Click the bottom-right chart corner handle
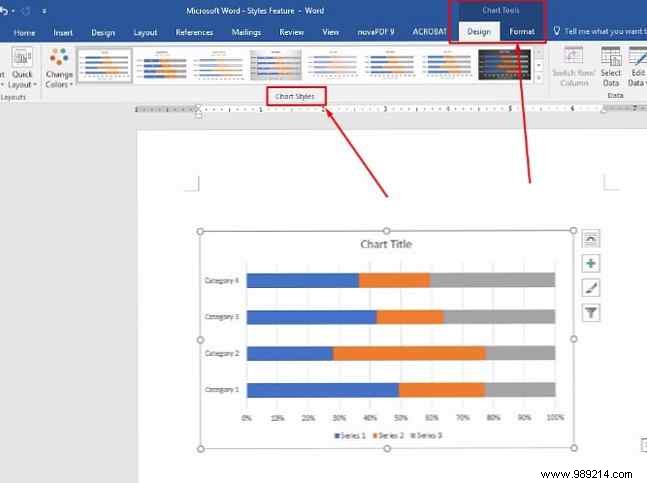Screen dimensions: 647x483 (x=574, y=448)
